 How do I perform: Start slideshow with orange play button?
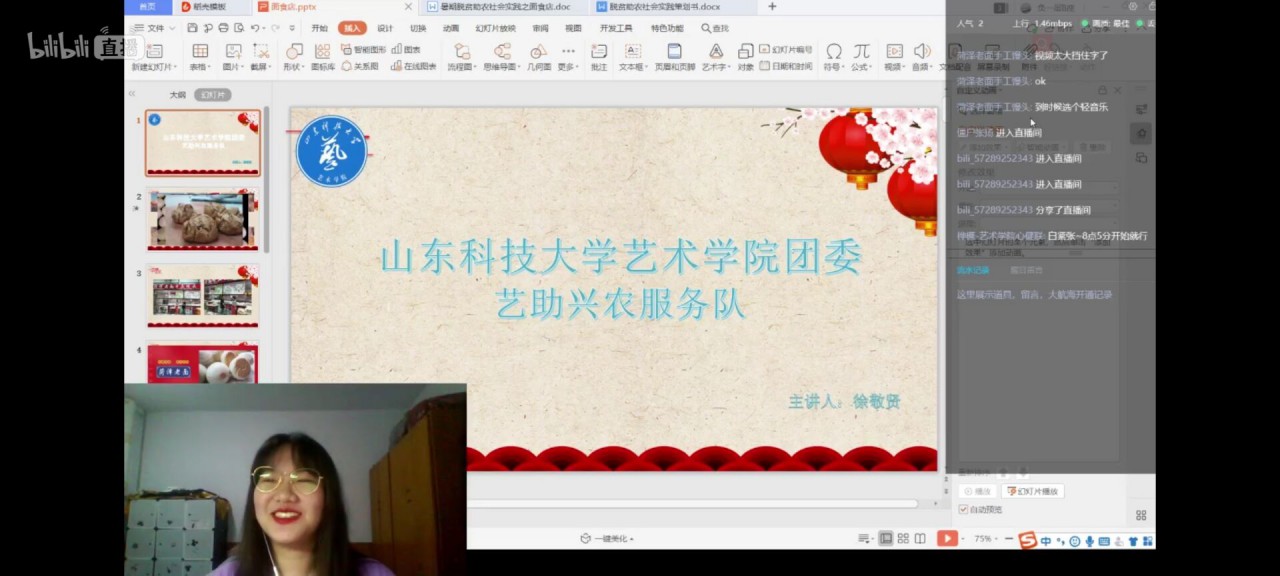(x=946, y=538)
